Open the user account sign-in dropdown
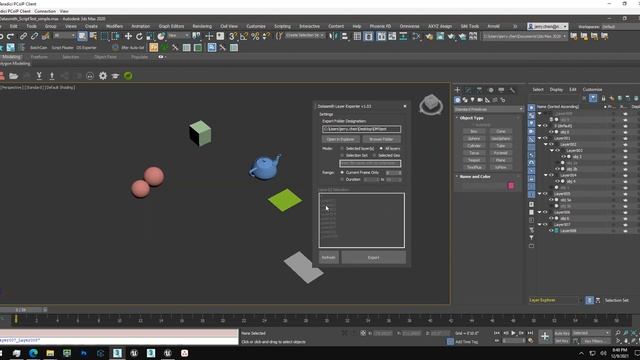The height and width of the screenshot is (360, 640). coord(547,27)
